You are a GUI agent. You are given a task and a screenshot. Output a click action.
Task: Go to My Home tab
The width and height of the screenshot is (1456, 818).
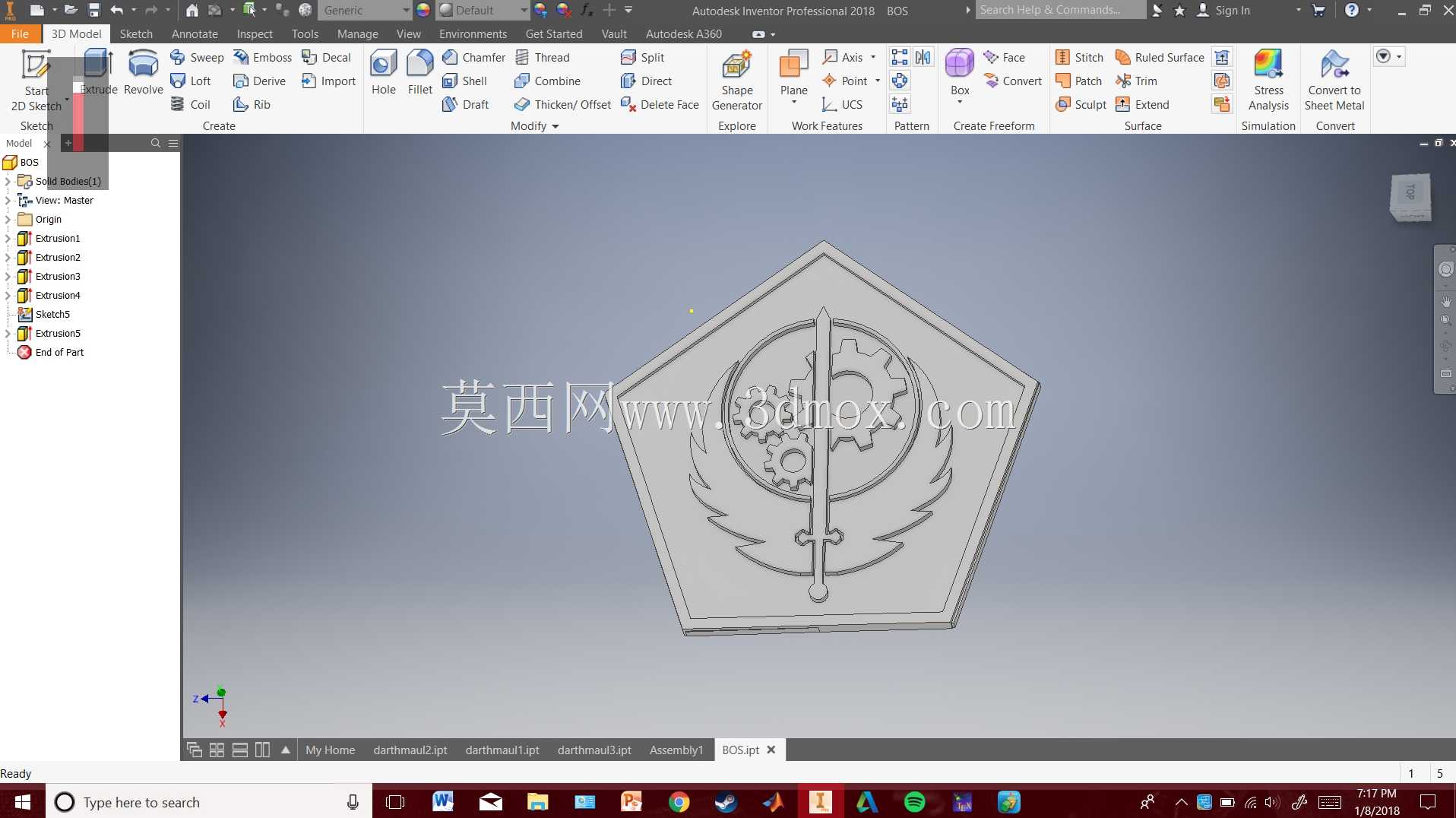click(x=330, y=750)
